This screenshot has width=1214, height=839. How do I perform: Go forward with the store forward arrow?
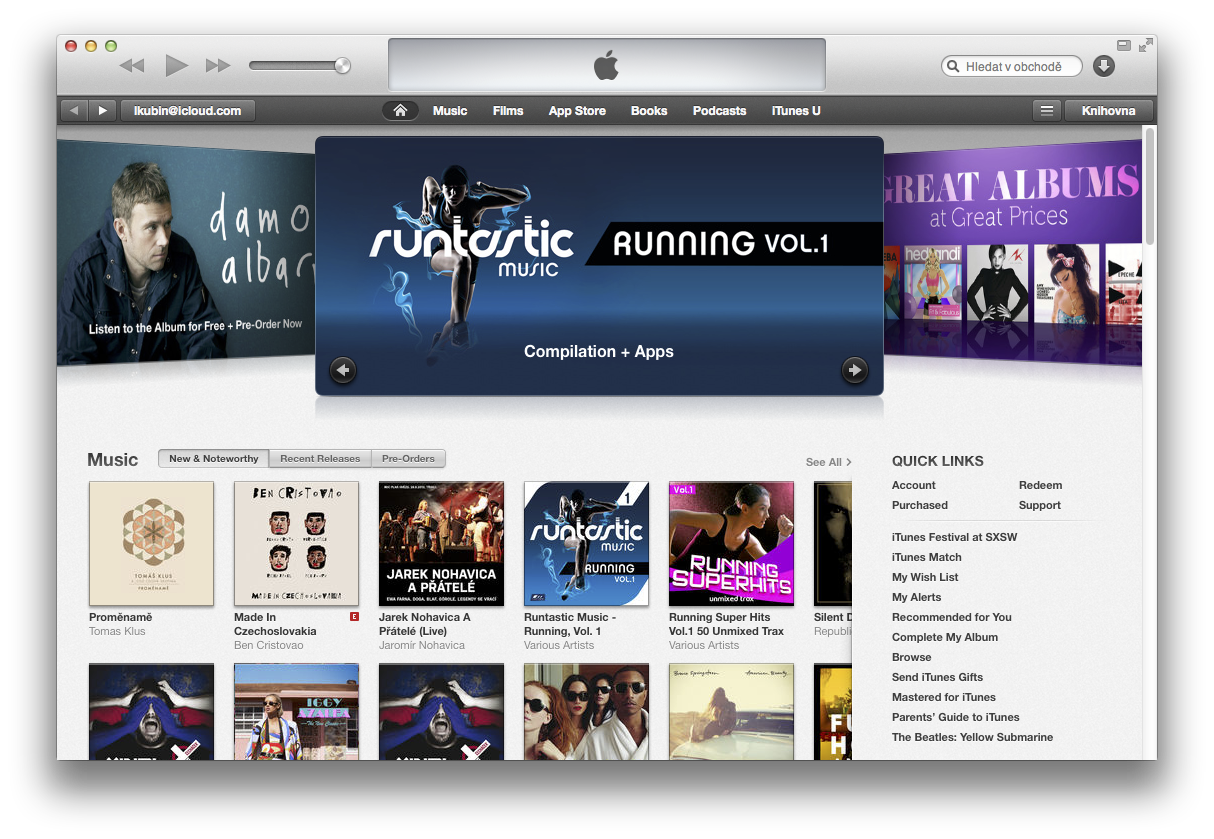coord(102,111)
